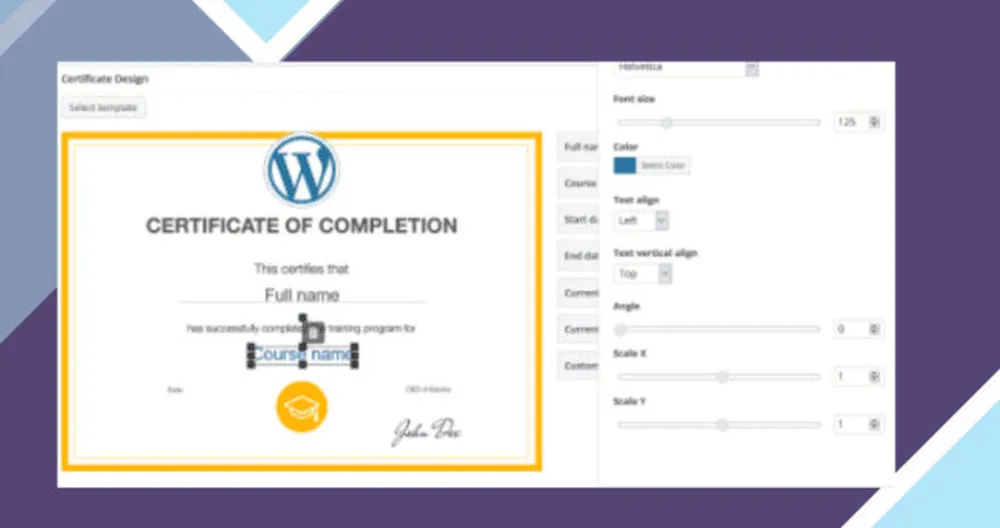The height and width of the screenshot is (528, 1000).
Task: Click the Scale Y stepper arrows
Action: pos(875,425)
